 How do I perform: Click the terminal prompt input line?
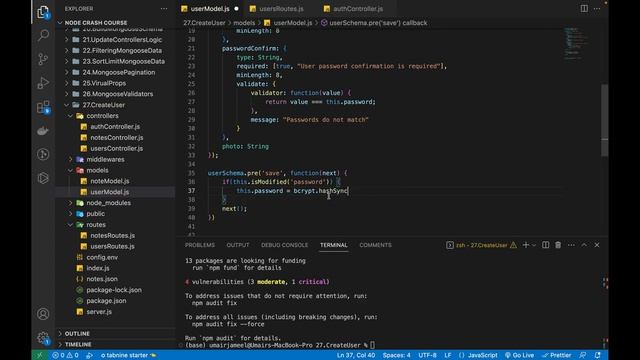click(280, 345)
